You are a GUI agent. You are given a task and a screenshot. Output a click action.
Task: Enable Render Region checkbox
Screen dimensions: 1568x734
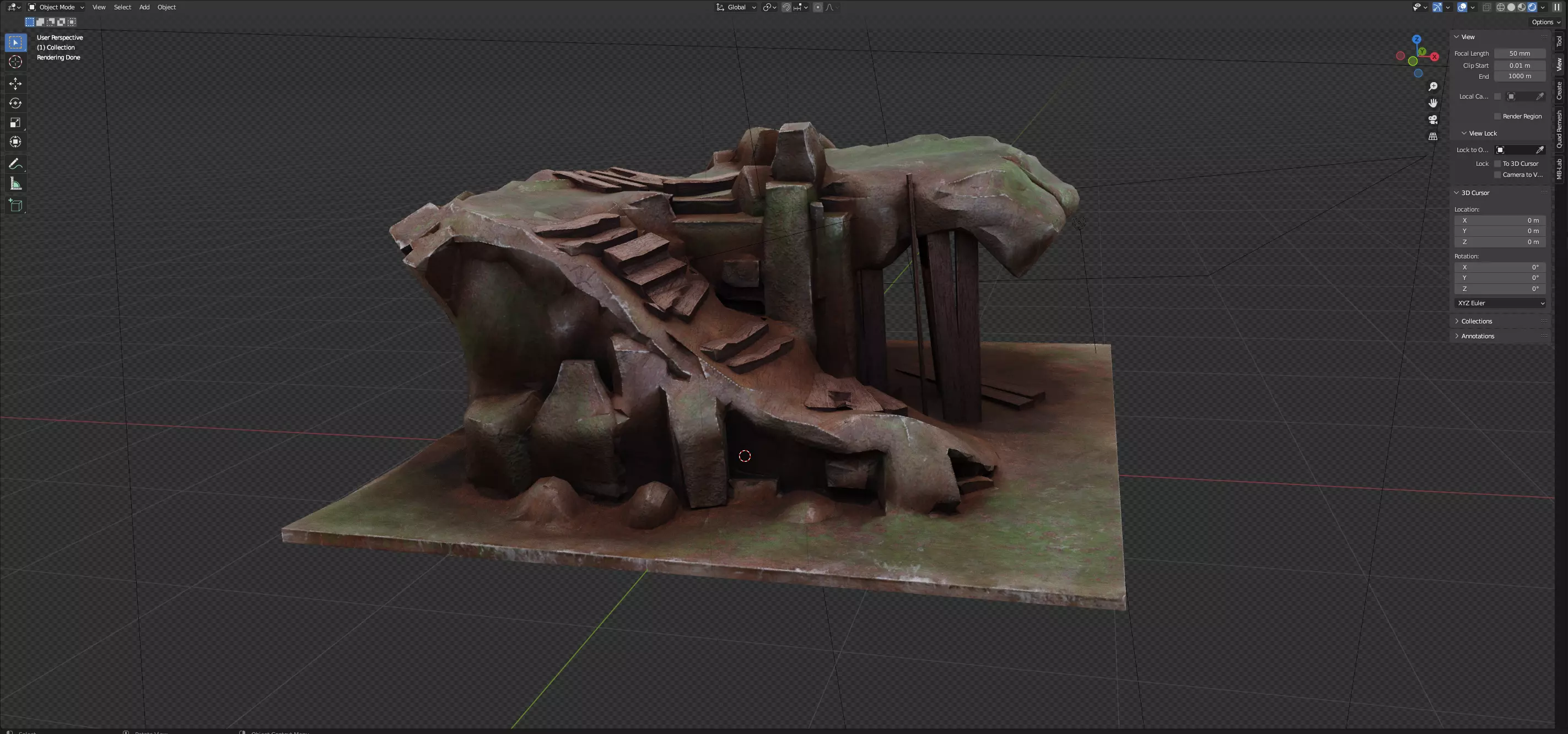point(1497,116)
